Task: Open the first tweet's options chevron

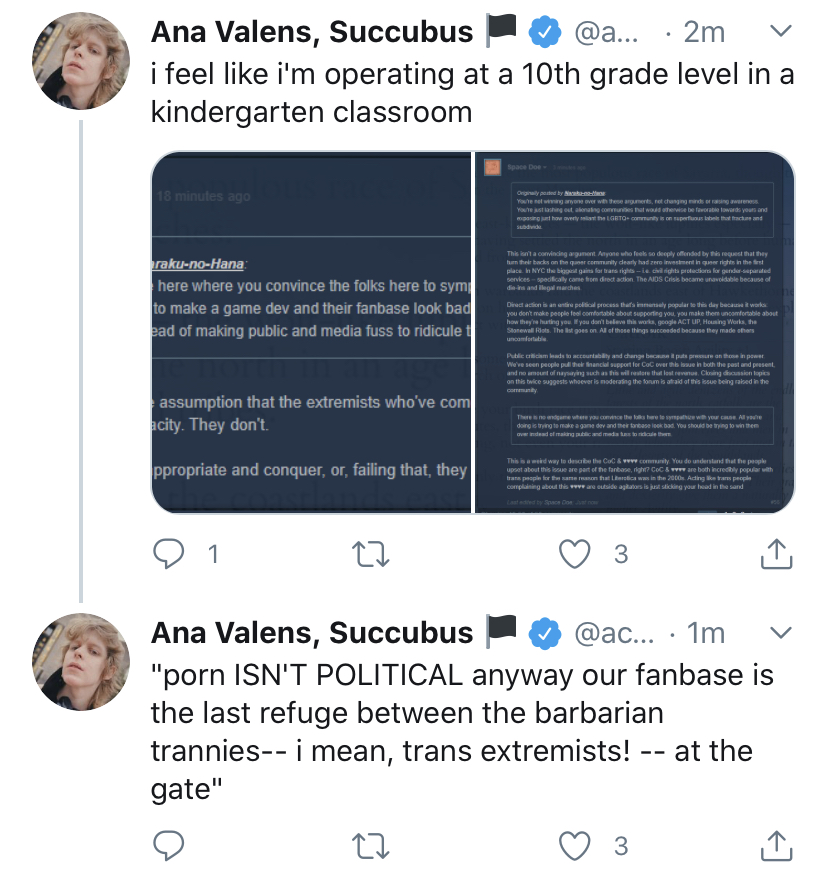Action: click(781, 32)
